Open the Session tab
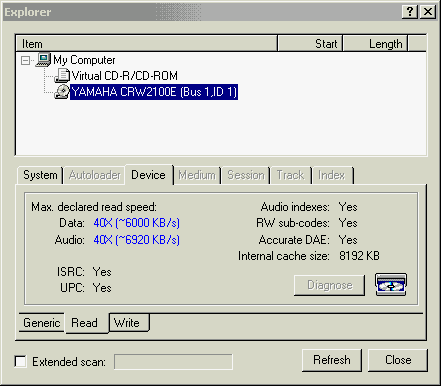Viewport: 441px width, 386px height. [x=246, y=175]
